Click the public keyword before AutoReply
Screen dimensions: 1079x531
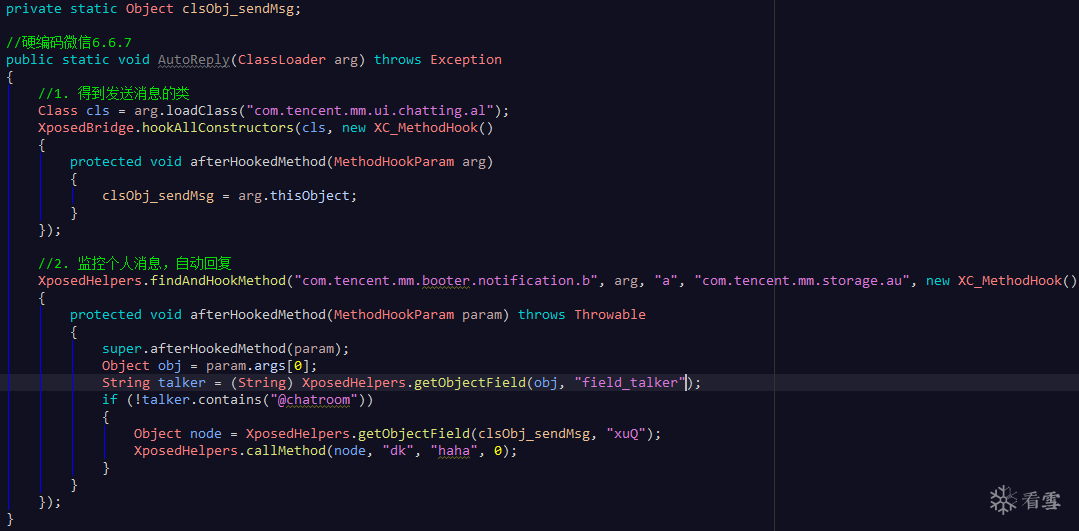click(x=30, y=60)
